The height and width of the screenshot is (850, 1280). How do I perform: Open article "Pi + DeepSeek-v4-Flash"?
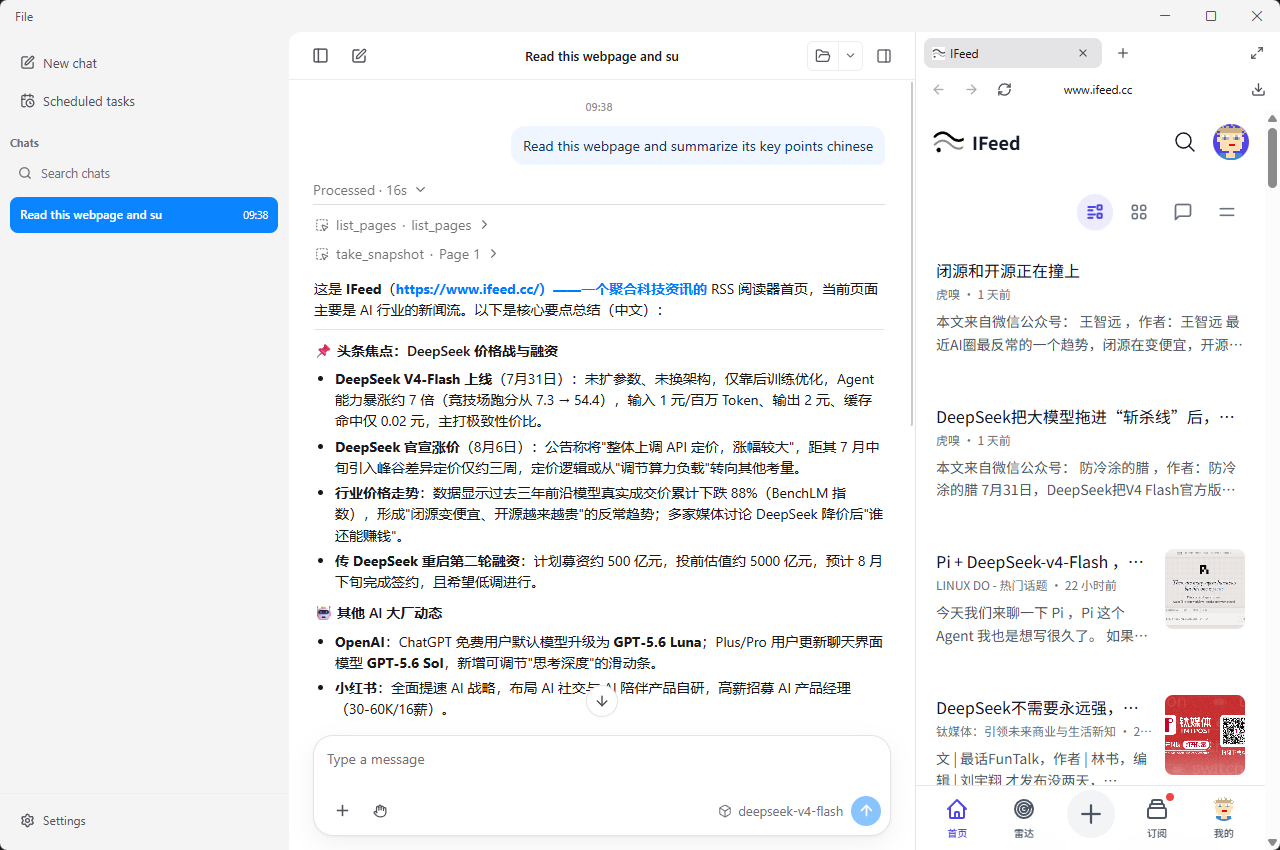tap(1041, 562)
